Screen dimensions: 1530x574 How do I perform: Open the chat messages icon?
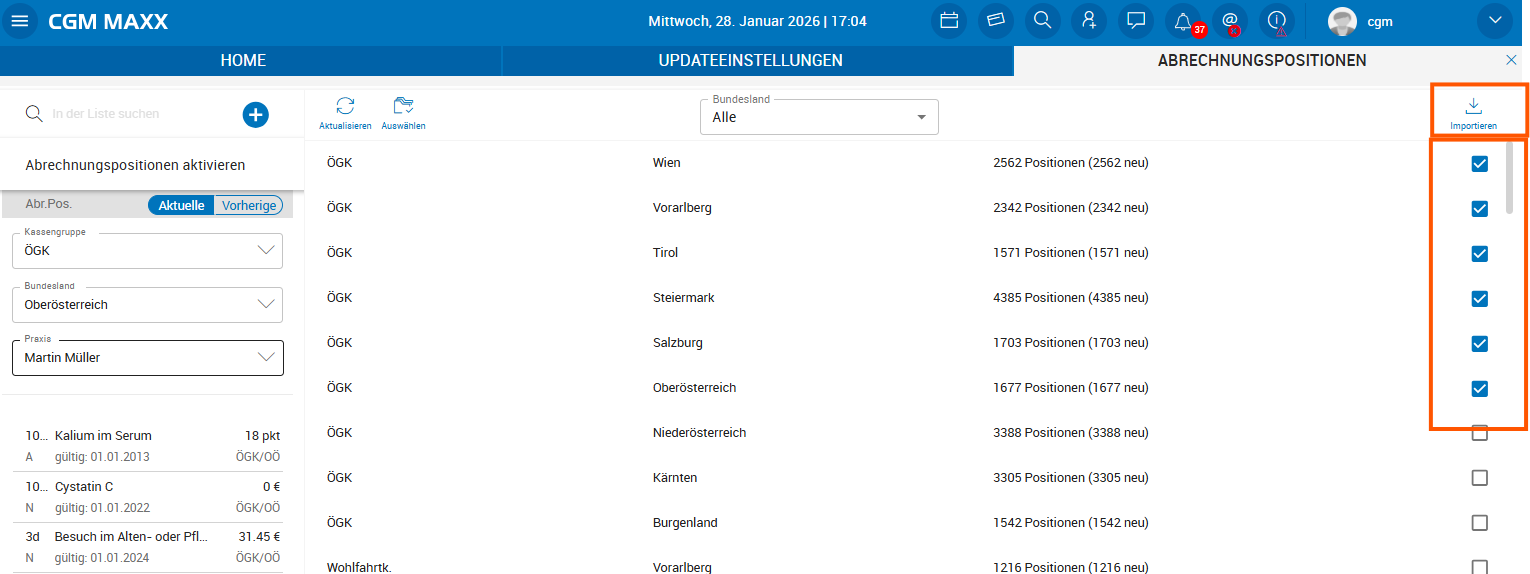(1136, 21)
